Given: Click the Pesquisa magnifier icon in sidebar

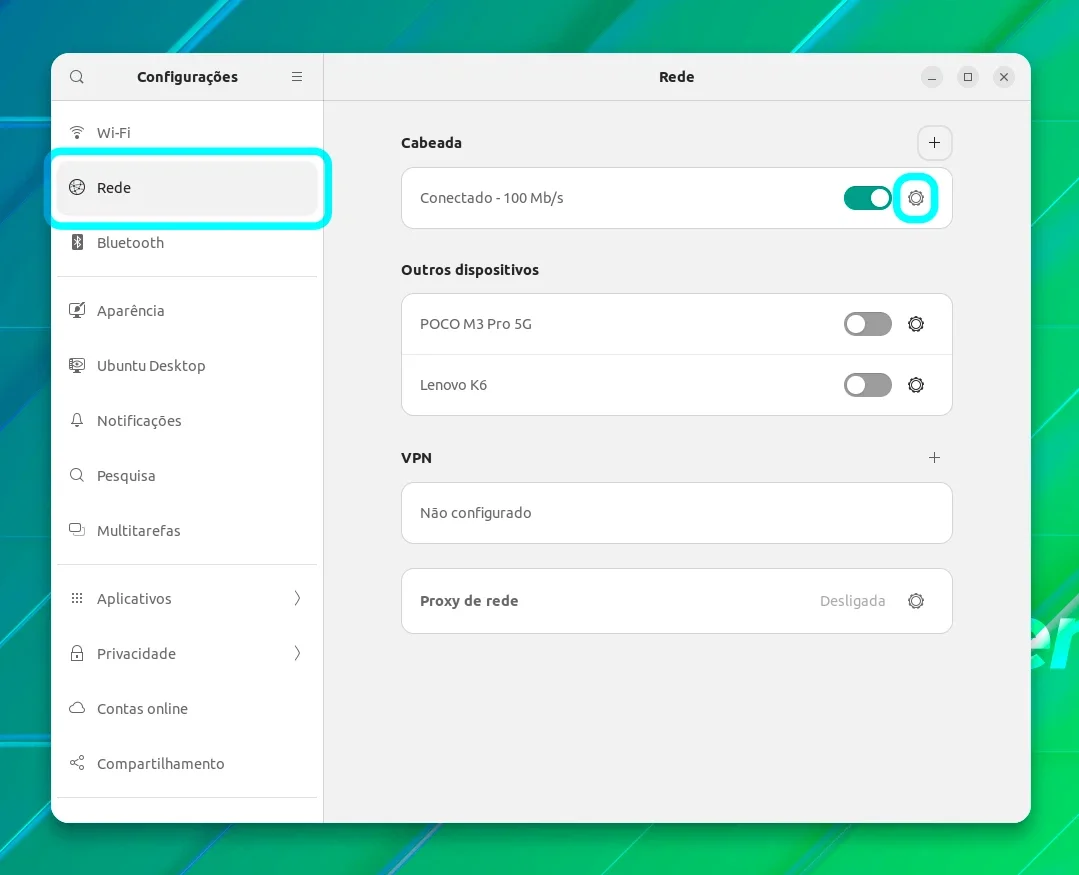Looking at the screenshot, I should click(x=77, y=475).
